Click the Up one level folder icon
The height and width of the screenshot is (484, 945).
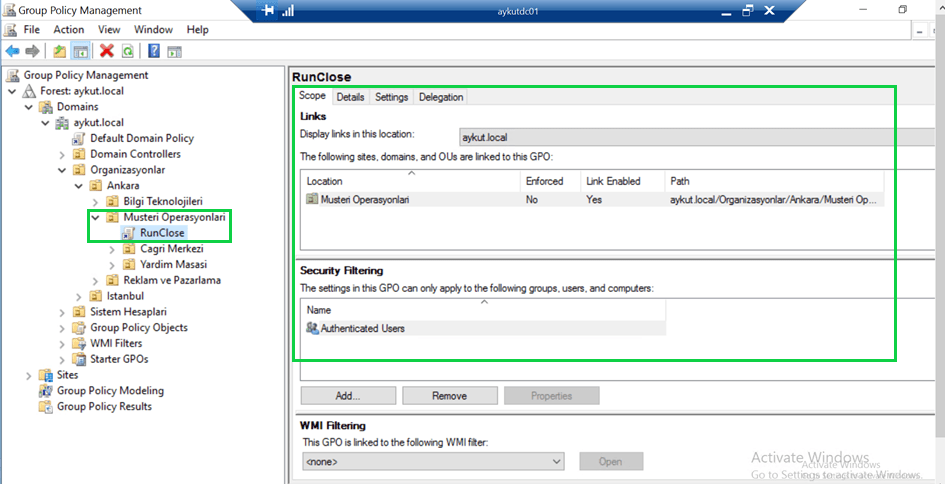[60, 51]
